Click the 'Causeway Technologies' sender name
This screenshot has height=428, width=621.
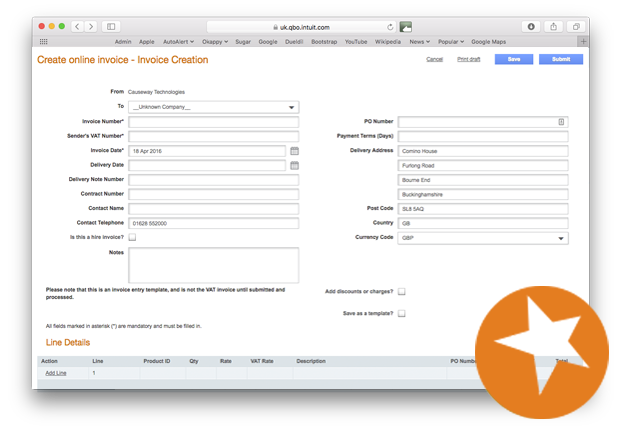pyautogui.click(x=156, y=92)
